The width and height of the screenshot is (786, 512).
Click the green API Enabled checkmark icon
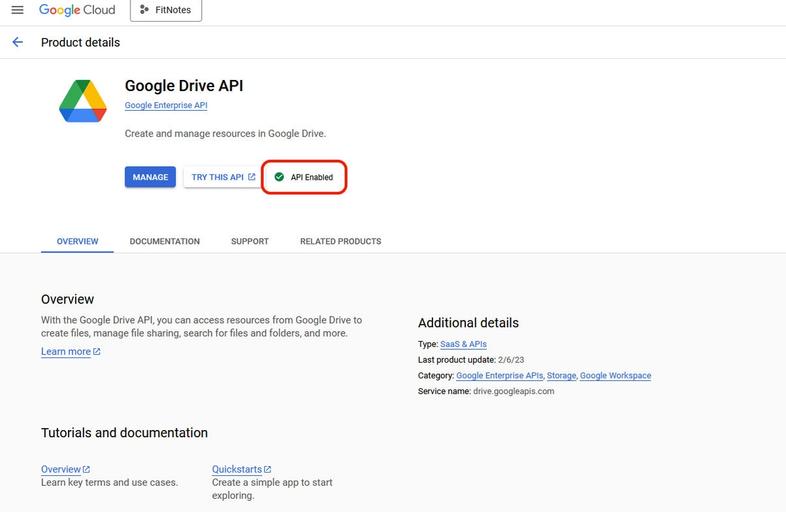pos(279,177)
